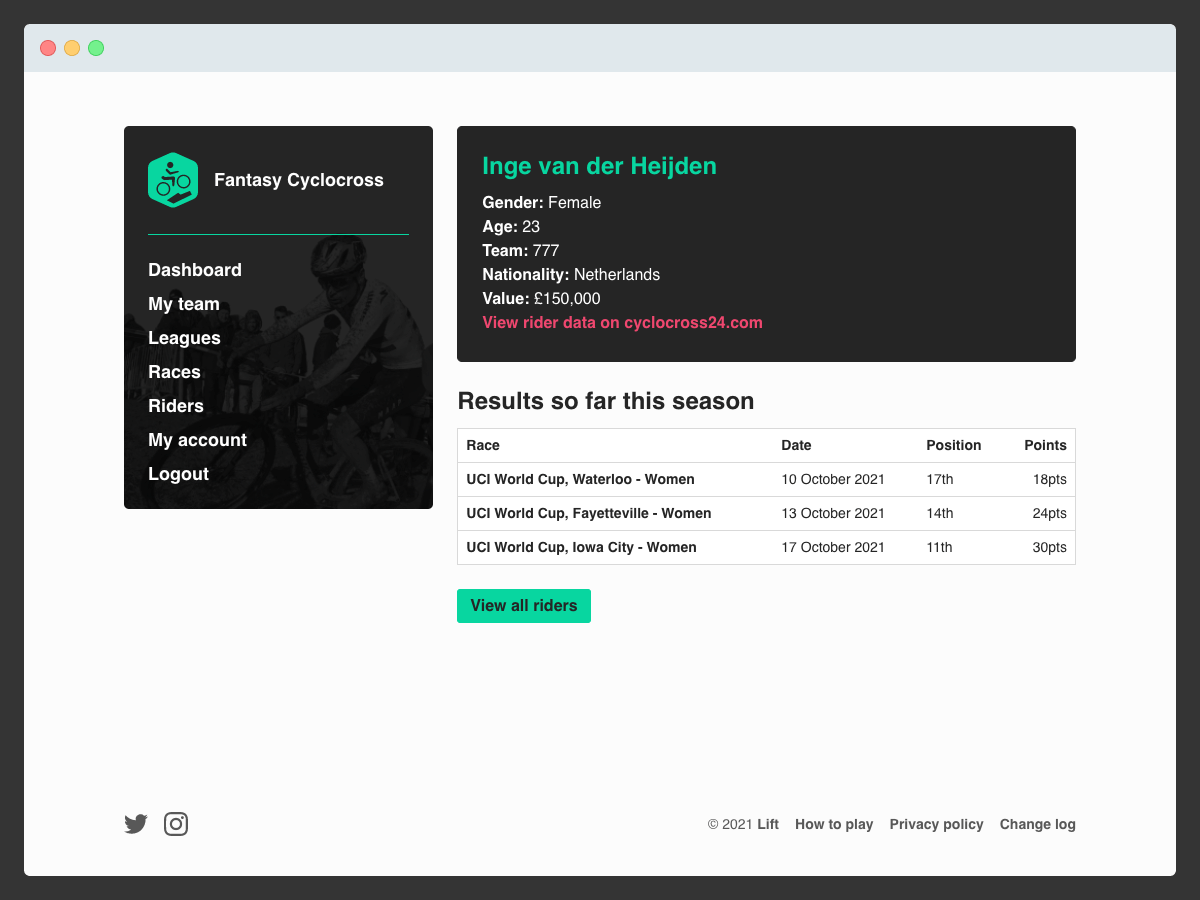Click the Position column header
The image size is (1200, 900).
[x=954, y=446]
